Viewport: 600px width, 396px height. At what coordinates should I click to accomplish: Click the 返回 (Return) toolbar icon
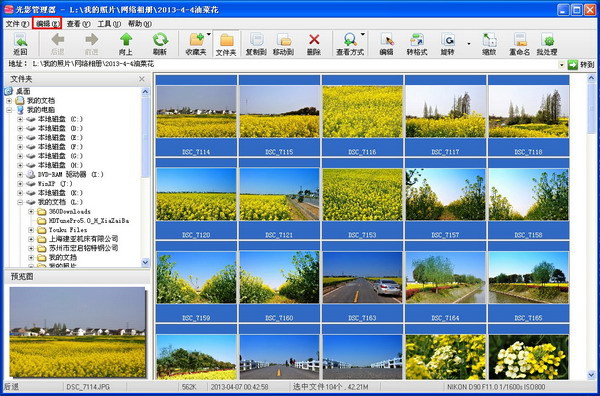(x=20, y=44)
